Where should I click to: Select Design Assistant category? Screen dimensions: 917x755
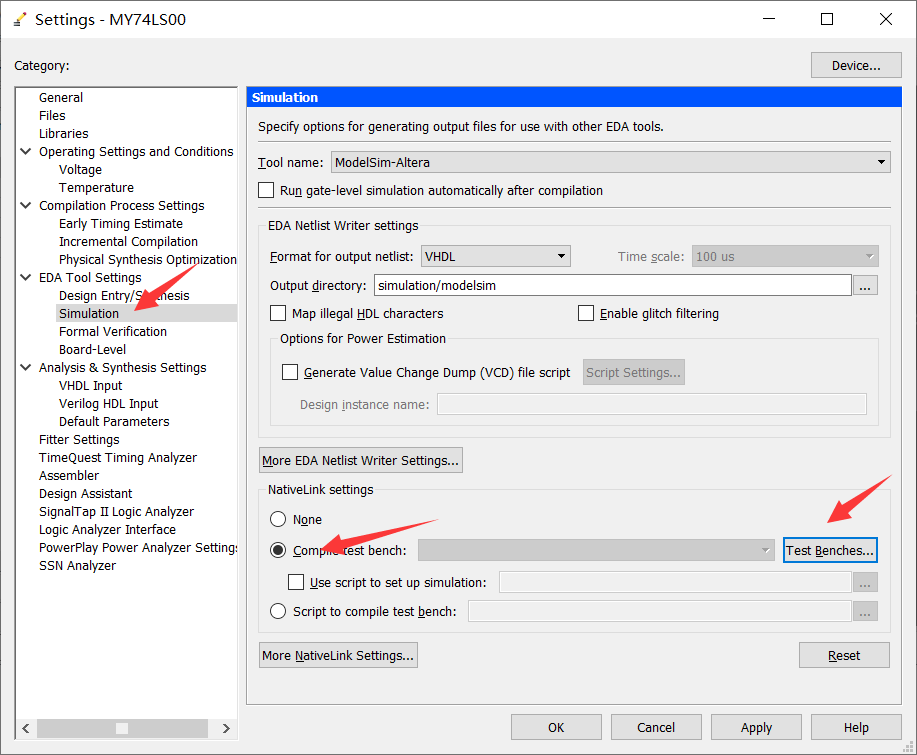click(85, 494)
